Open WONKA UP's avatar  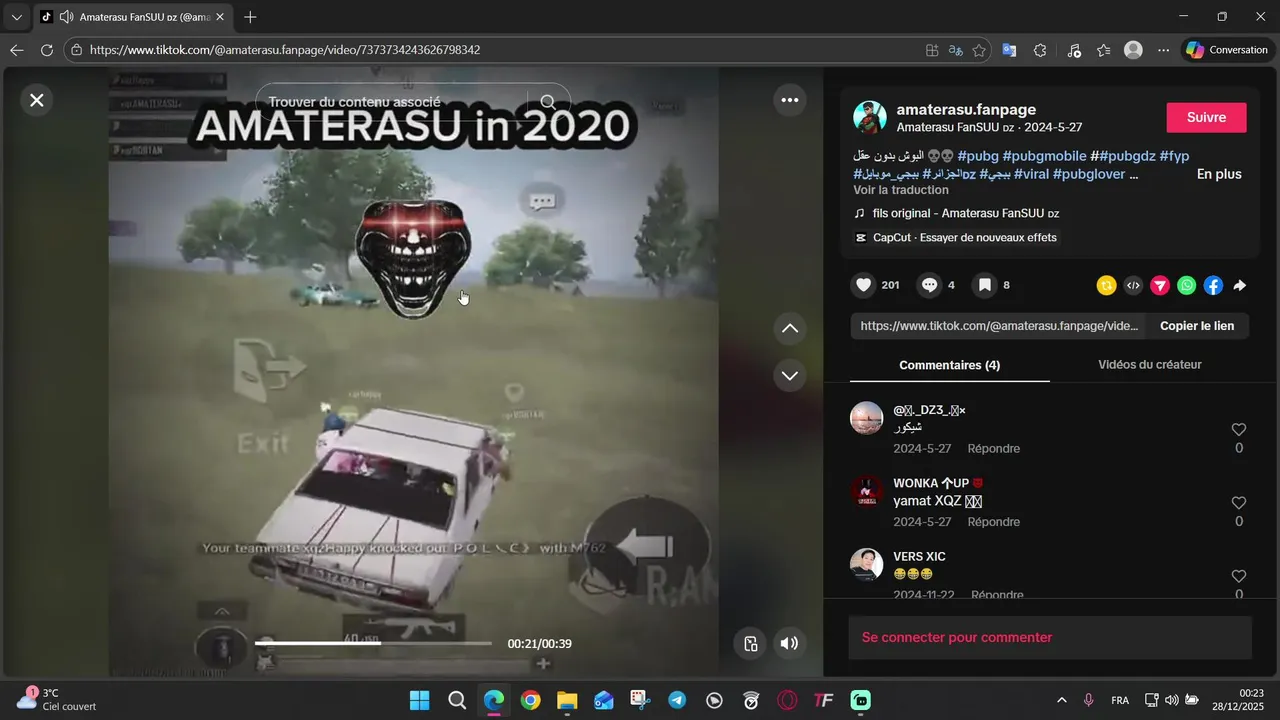click(866, 491)
